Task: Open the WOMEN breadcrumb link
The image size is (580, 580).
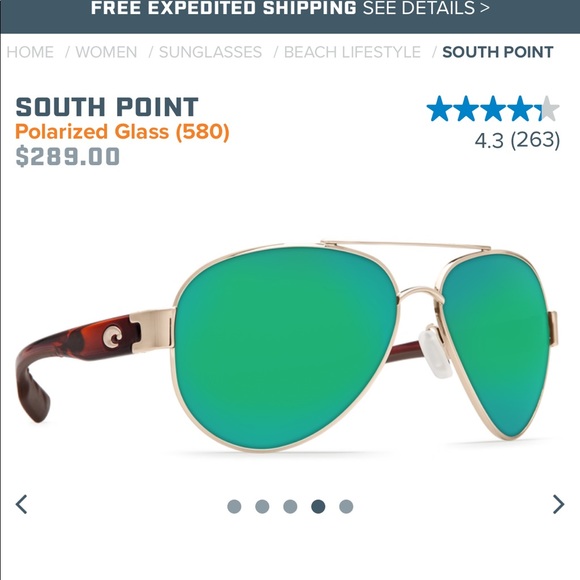Action: pyautogui.click(x=107, y=52)
